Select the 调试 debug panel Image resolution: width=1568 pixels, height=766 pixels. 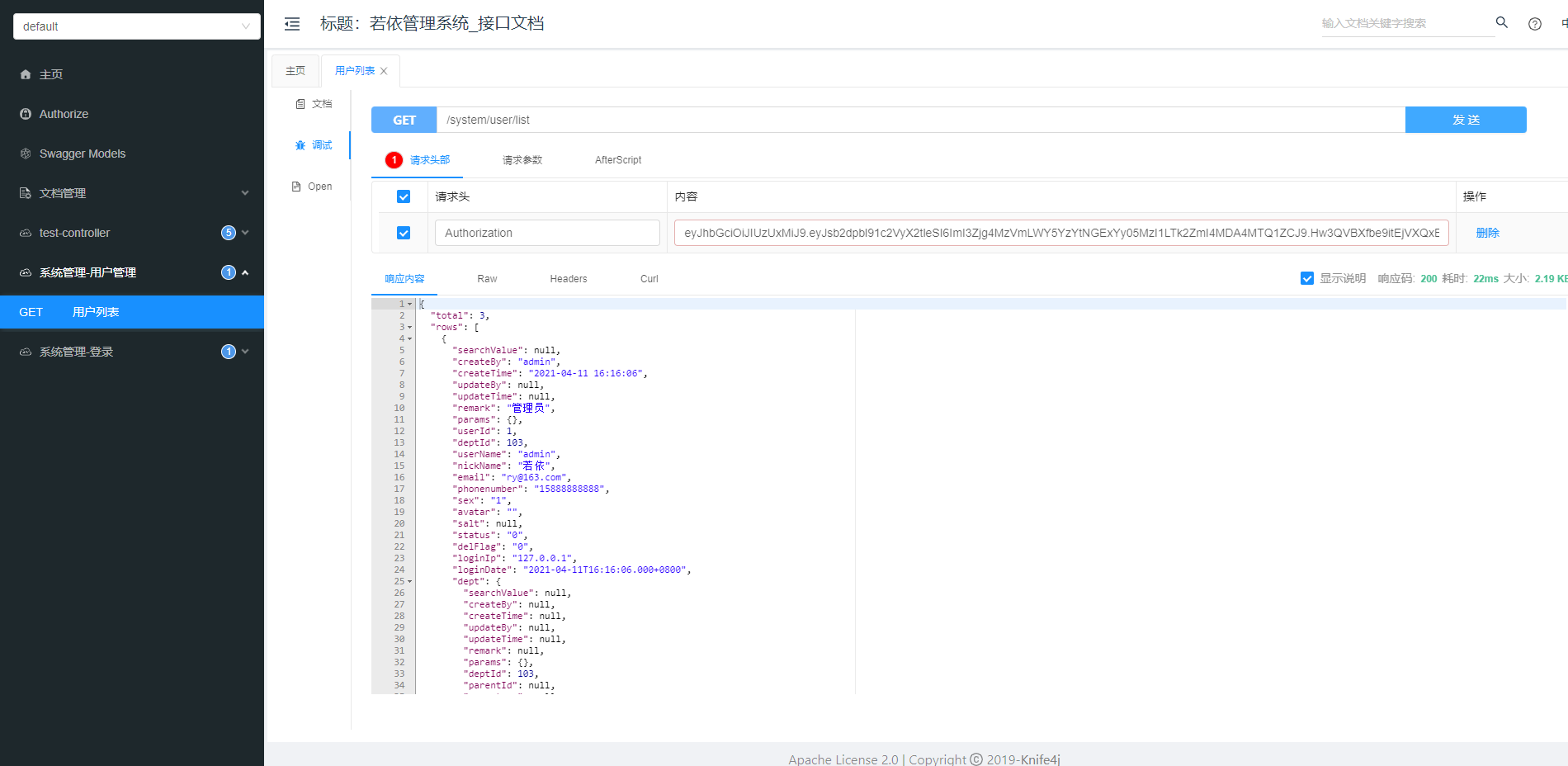[314, 144]
